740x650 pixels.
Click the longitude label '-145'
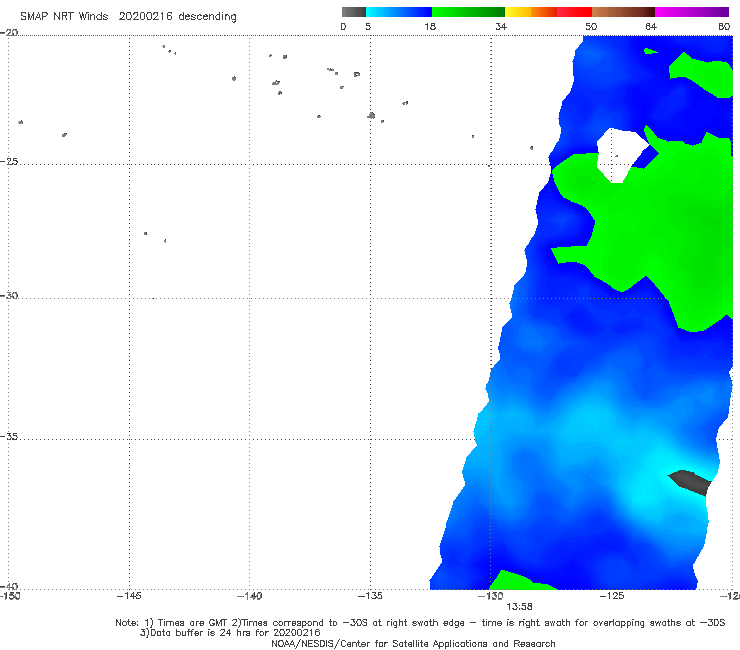(x=129, y=596)
